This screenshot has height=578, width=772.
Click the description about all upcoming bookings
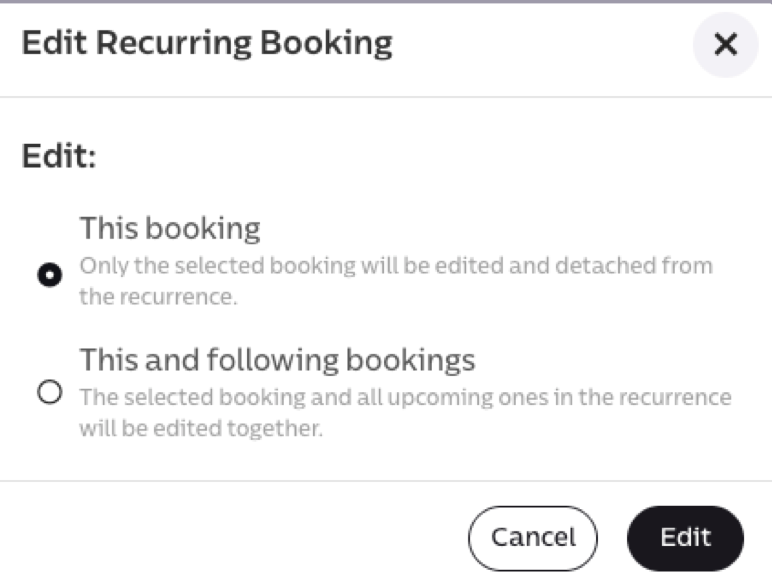point(405,397)
